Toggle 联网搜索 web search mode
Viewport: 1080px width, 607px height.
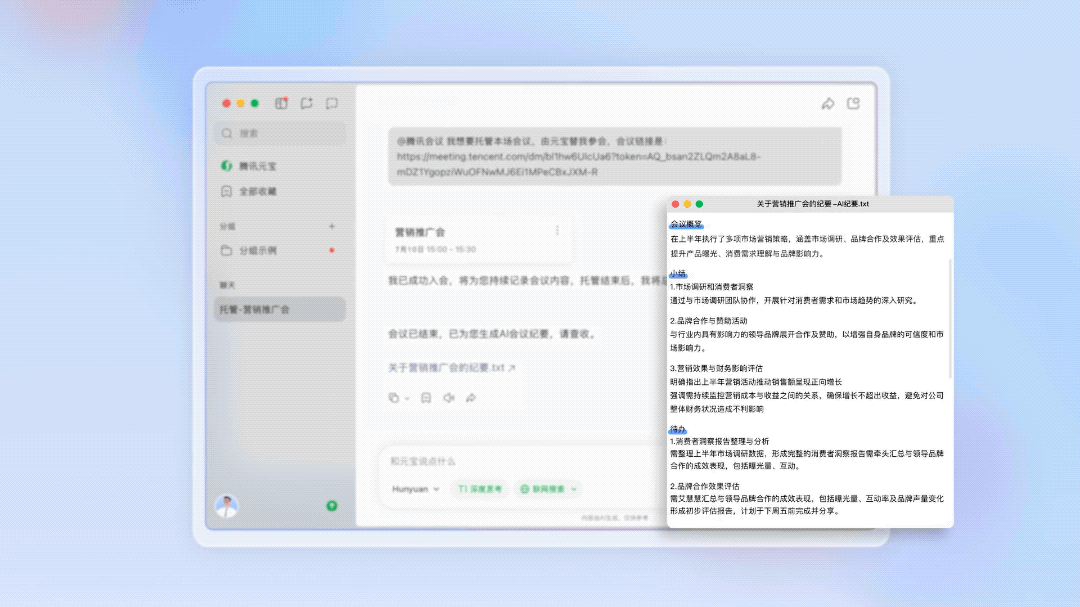[x=546, y=489]
